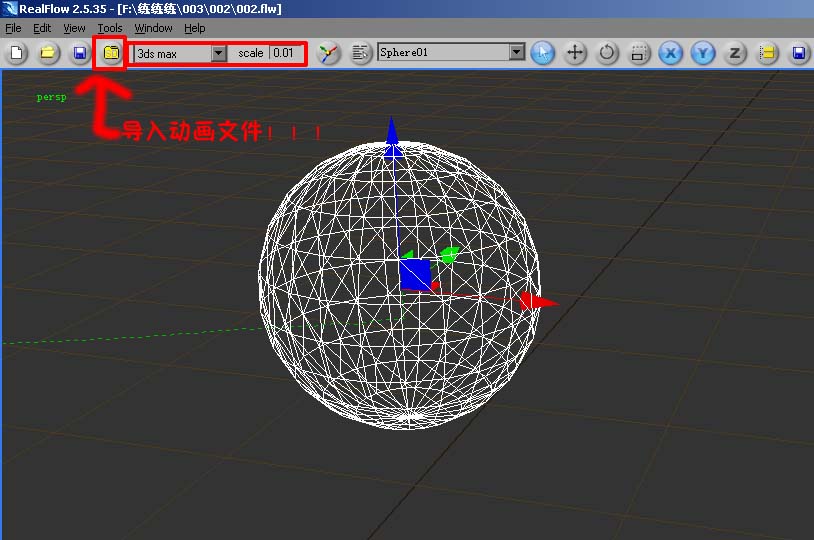Click the far-right blue disk icon

(799, 53)
